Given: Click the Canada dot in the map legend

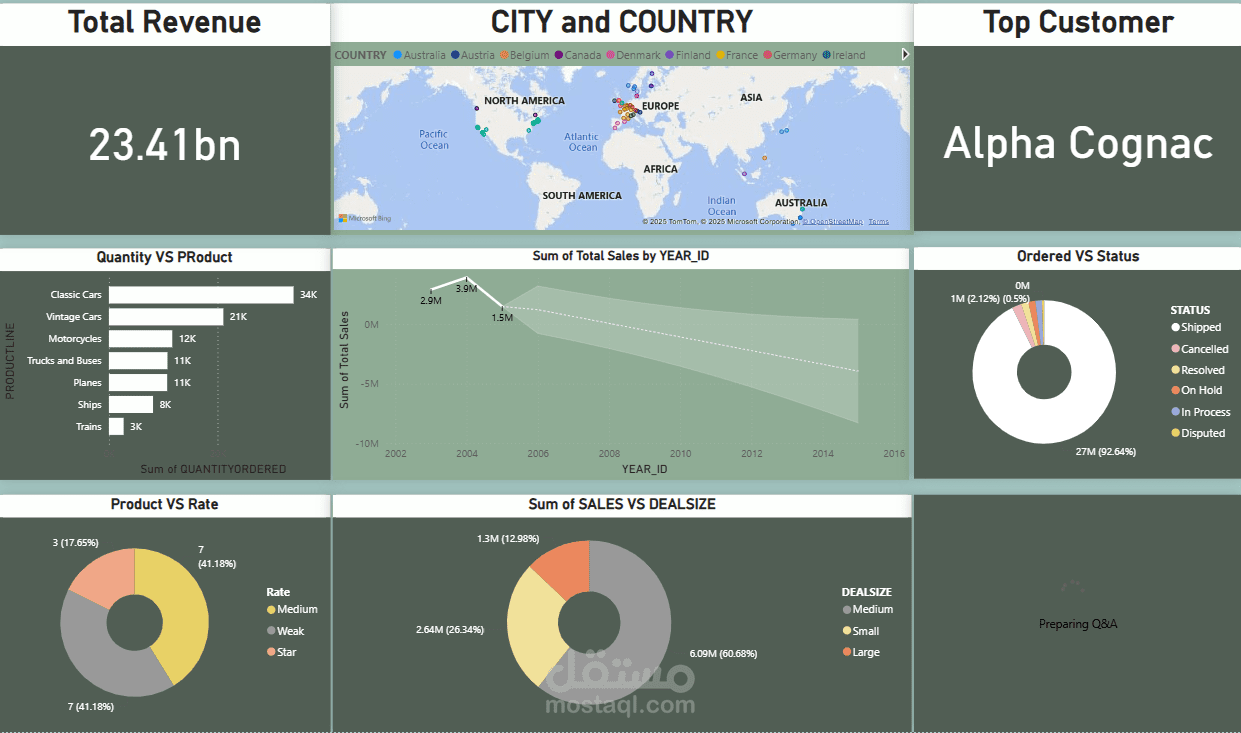Looking at the screenshot, I should (x=557, y=55).
